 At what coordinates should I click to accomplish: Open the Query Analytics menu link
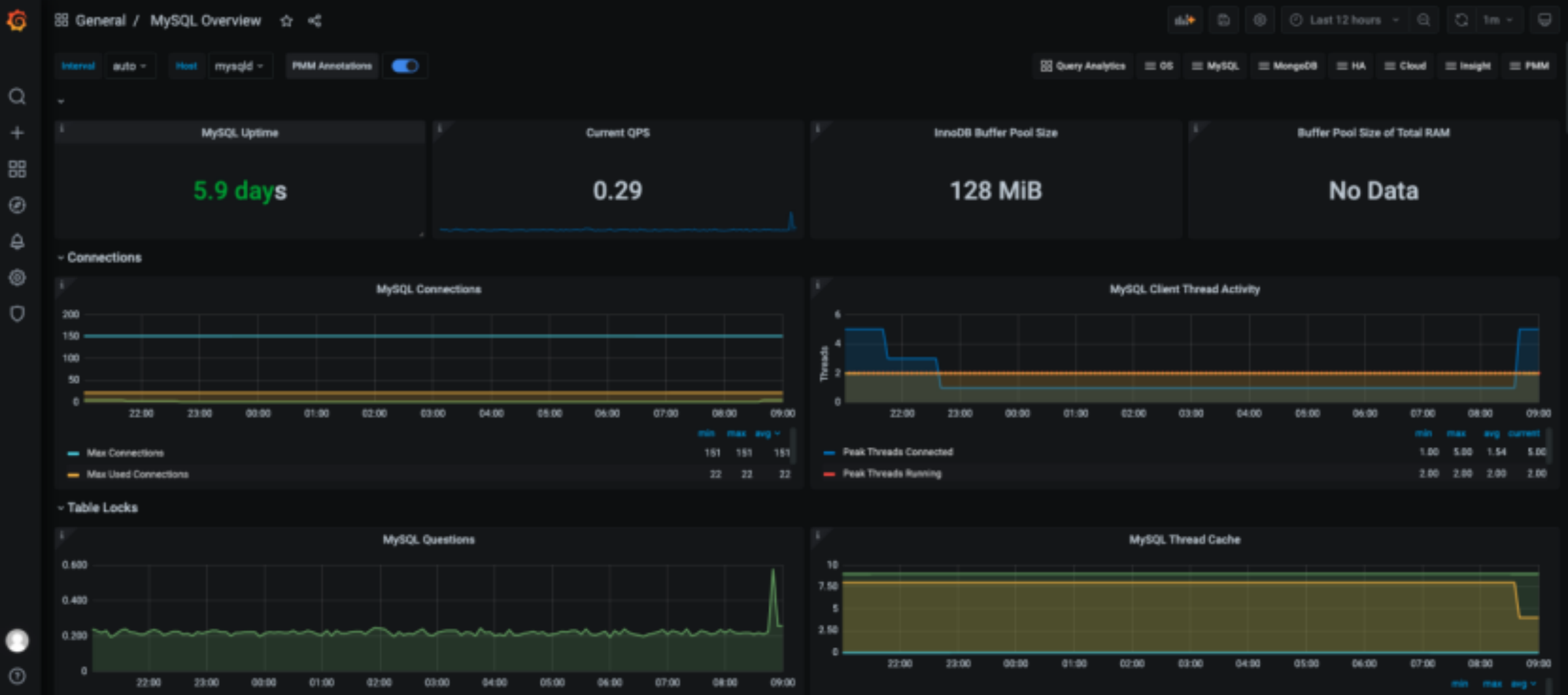coord(1083,66)
